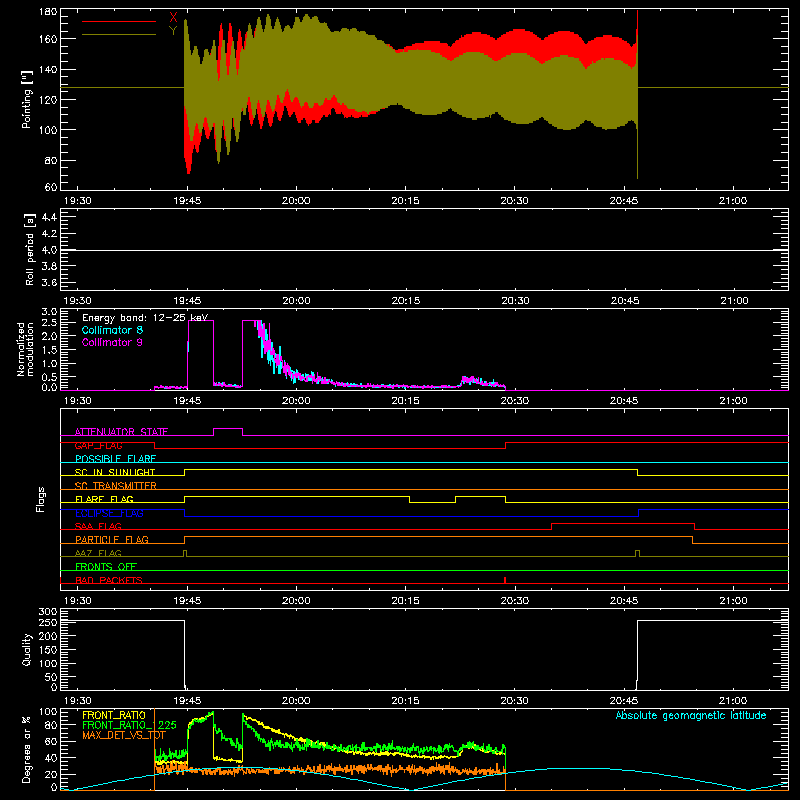Click the Y legend letter
The height and width of the screenshot is (800, 800).
click(x=173, y=31)
